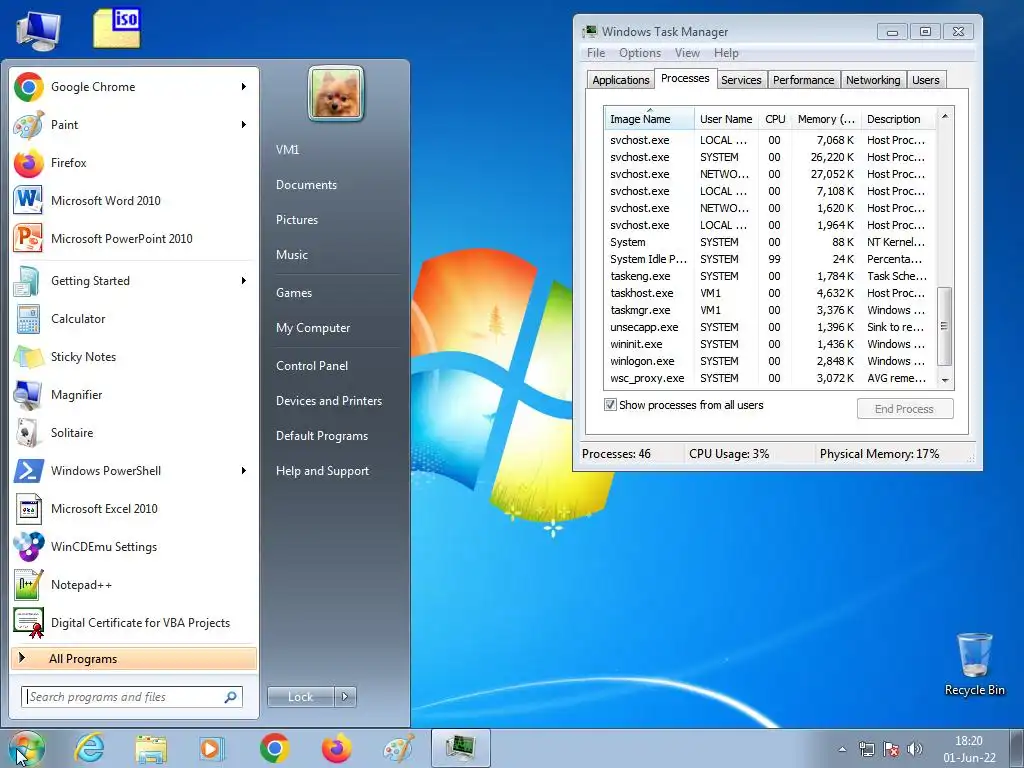The width and height of the screenshot is (1024, 768).
Task: Select the taskmgr.exe process row
Action: [x=770, y=310]
